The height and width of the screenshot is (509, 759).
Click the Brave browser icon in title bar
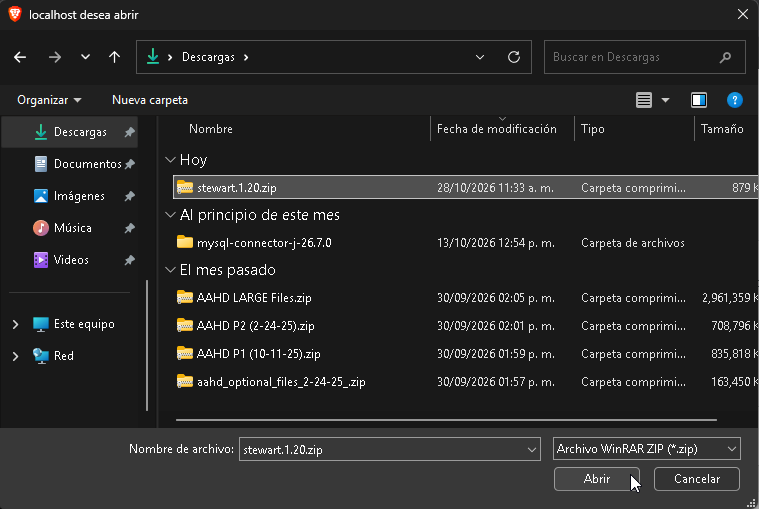(x=15, y=15)
